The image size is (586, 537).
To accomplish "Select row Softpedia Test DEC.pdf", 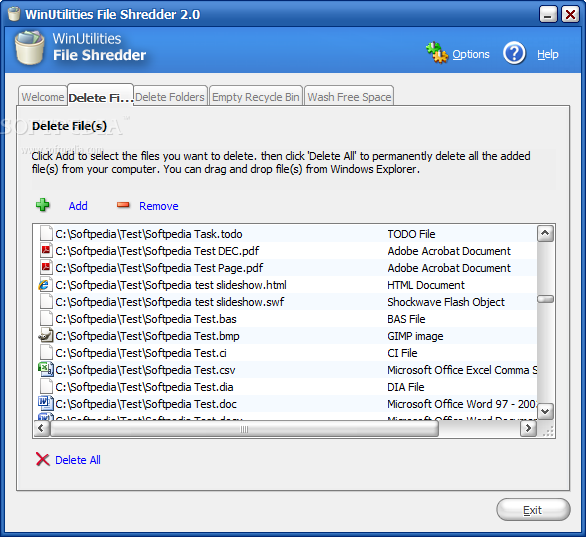I will [x=285, y=251].
